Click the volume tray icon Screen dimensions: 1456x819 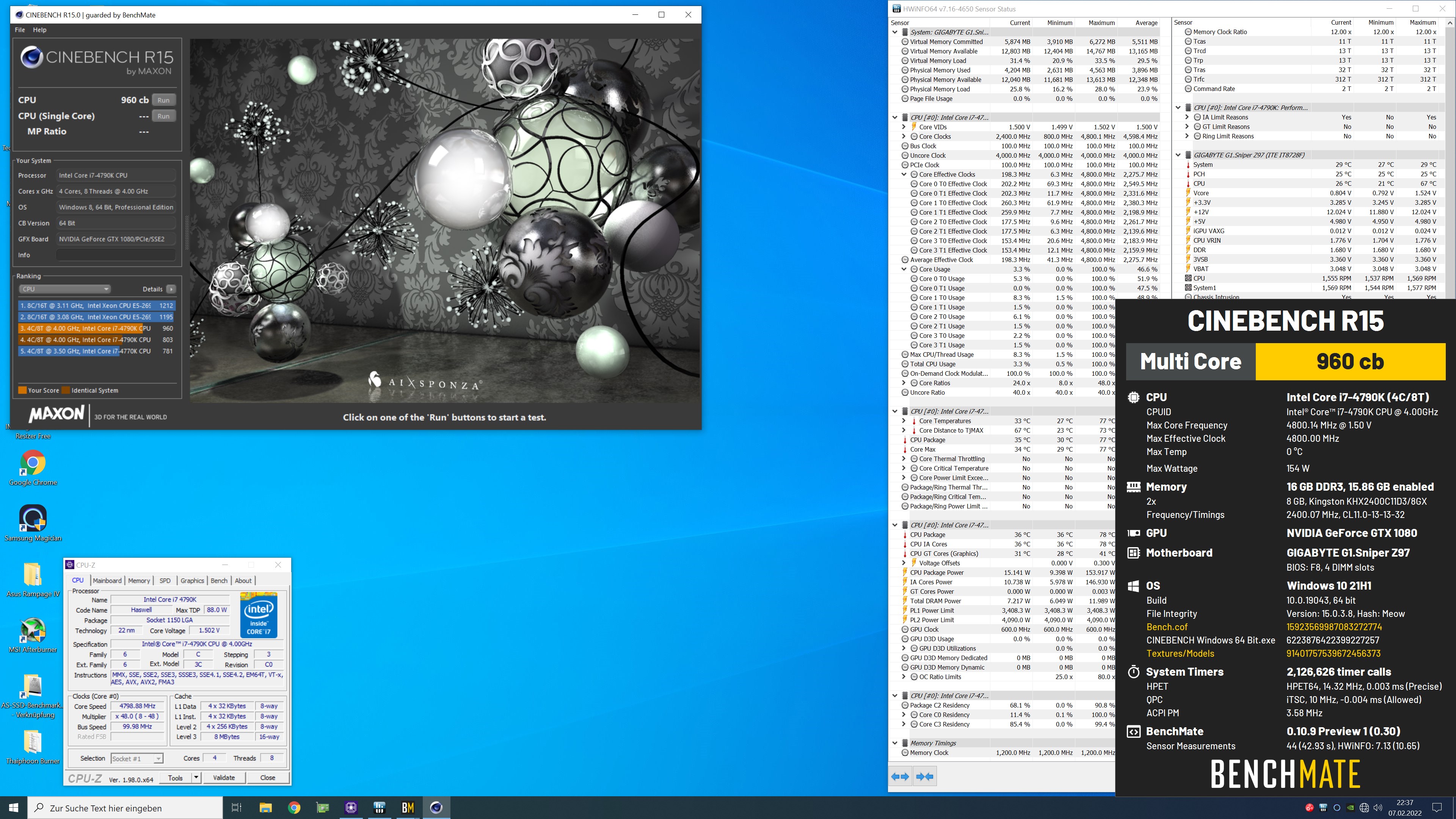(x=1378, y=808)
